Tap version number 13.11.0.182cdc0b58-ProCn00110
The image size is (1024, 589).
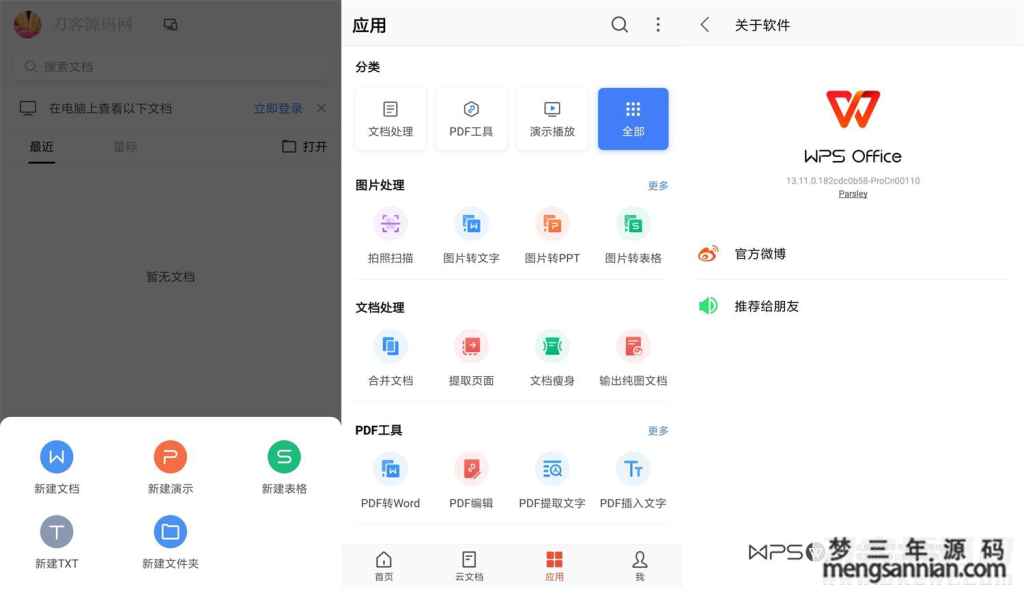(x=853, y=181)
